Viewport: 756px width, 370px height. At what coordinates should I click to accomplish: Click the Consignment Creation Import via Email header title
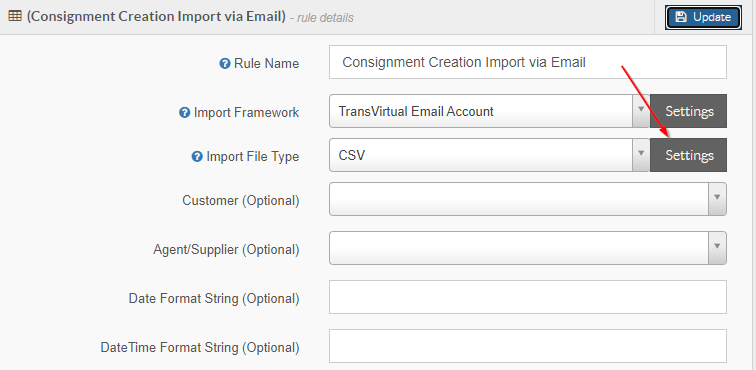tap(156, 17)
